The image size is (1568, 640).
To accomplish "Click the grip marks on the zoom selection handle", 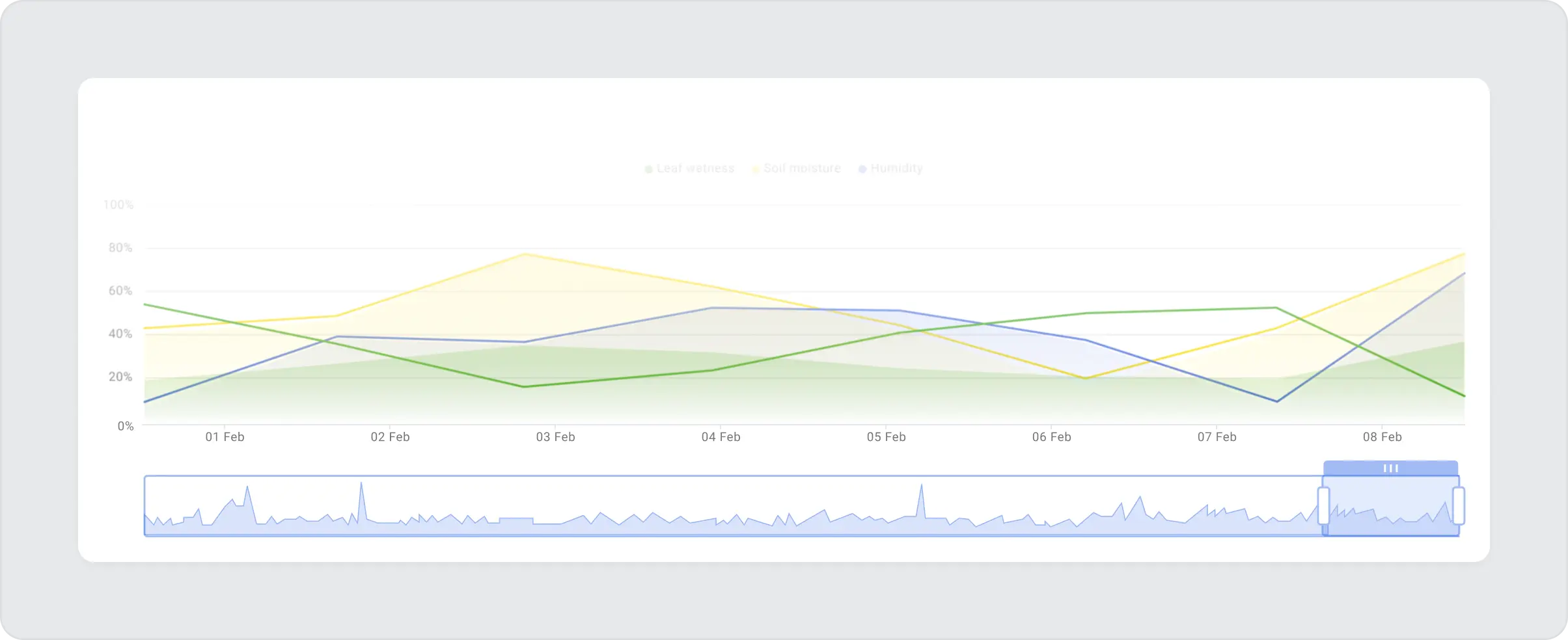I will tap(1392, 468).
